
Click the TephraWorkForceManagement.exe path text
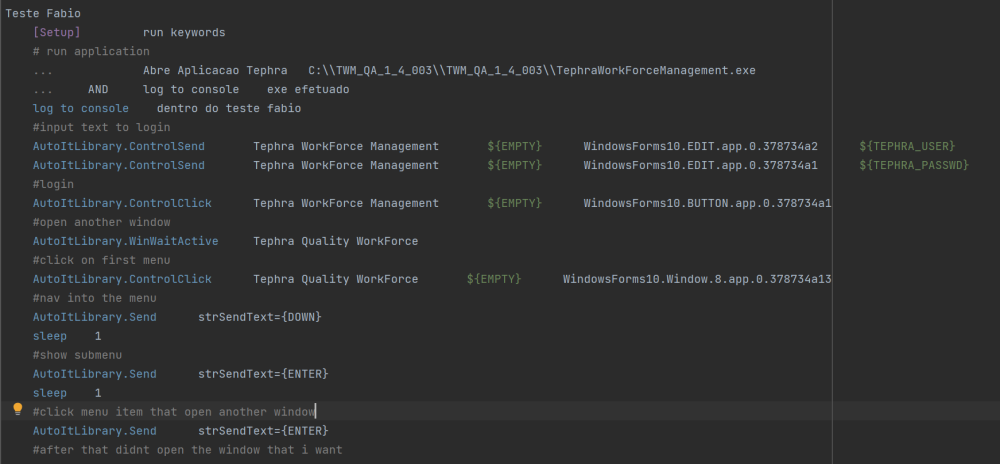click(x=532, y=71)
